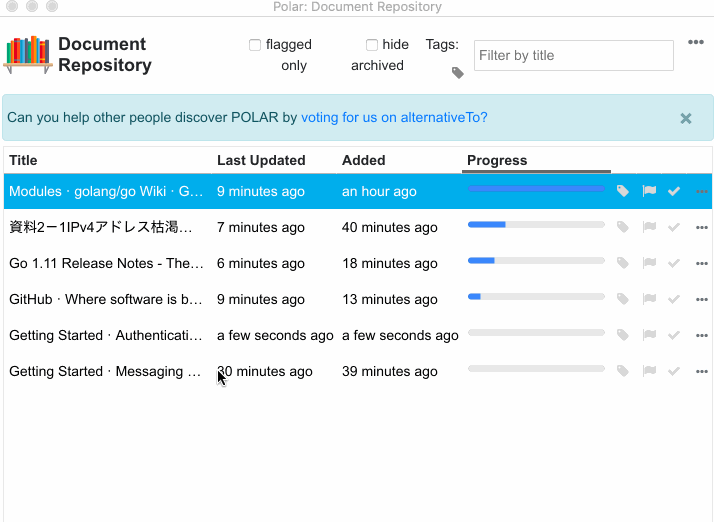The height and width of the screenshot is (522, 714).
Task: Archive Getting Started Authentication via checkmark
Action: [674, 335]
